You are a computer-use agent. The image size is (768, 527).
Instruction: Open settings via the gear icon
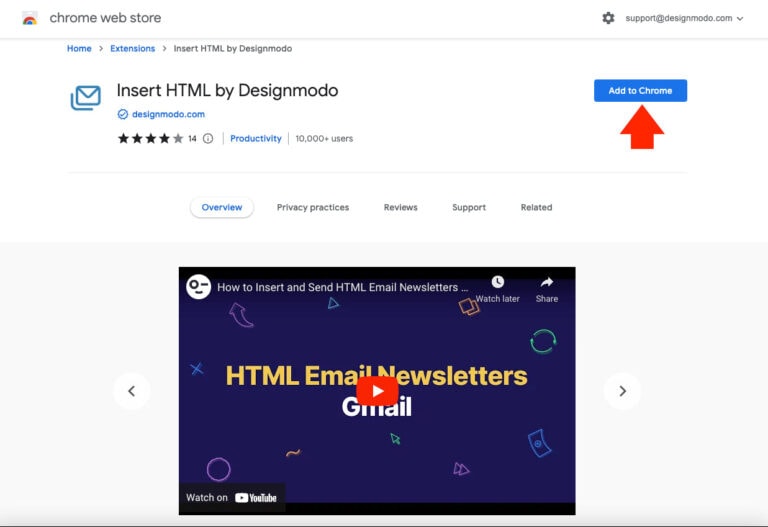point(608,18)
